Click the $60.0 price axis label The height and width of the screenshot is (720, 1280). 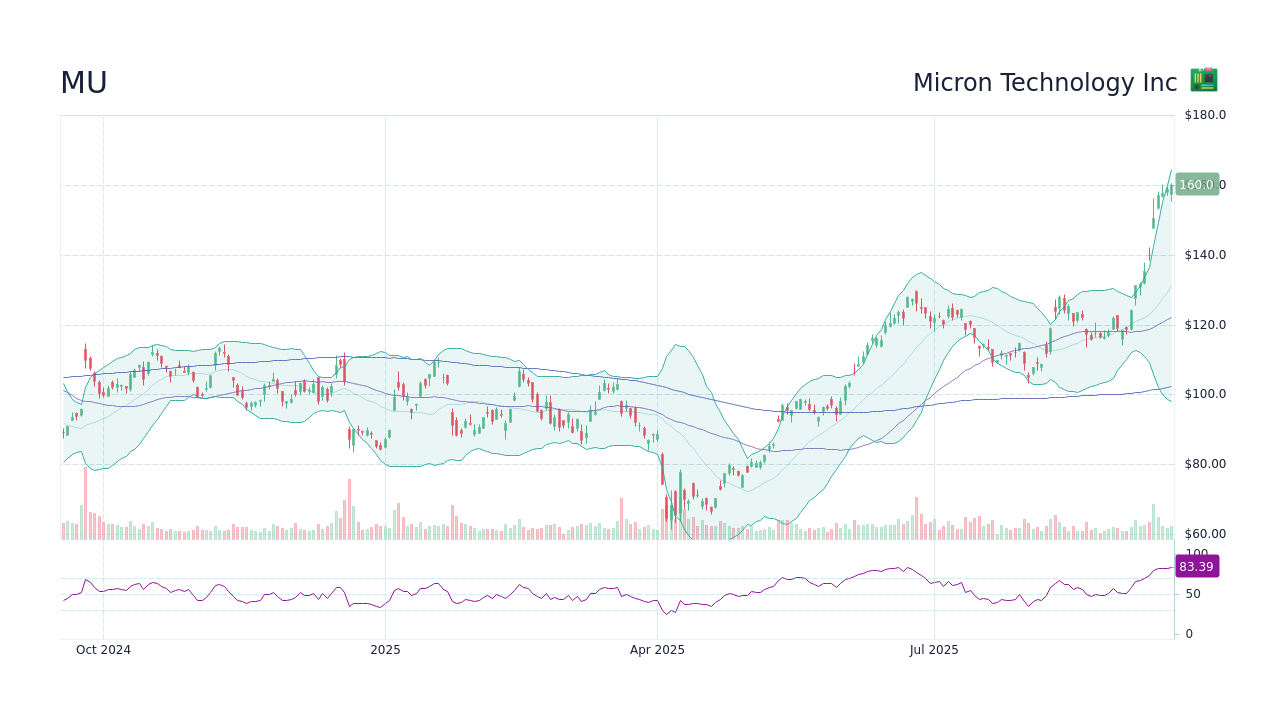coord(1205,534)
